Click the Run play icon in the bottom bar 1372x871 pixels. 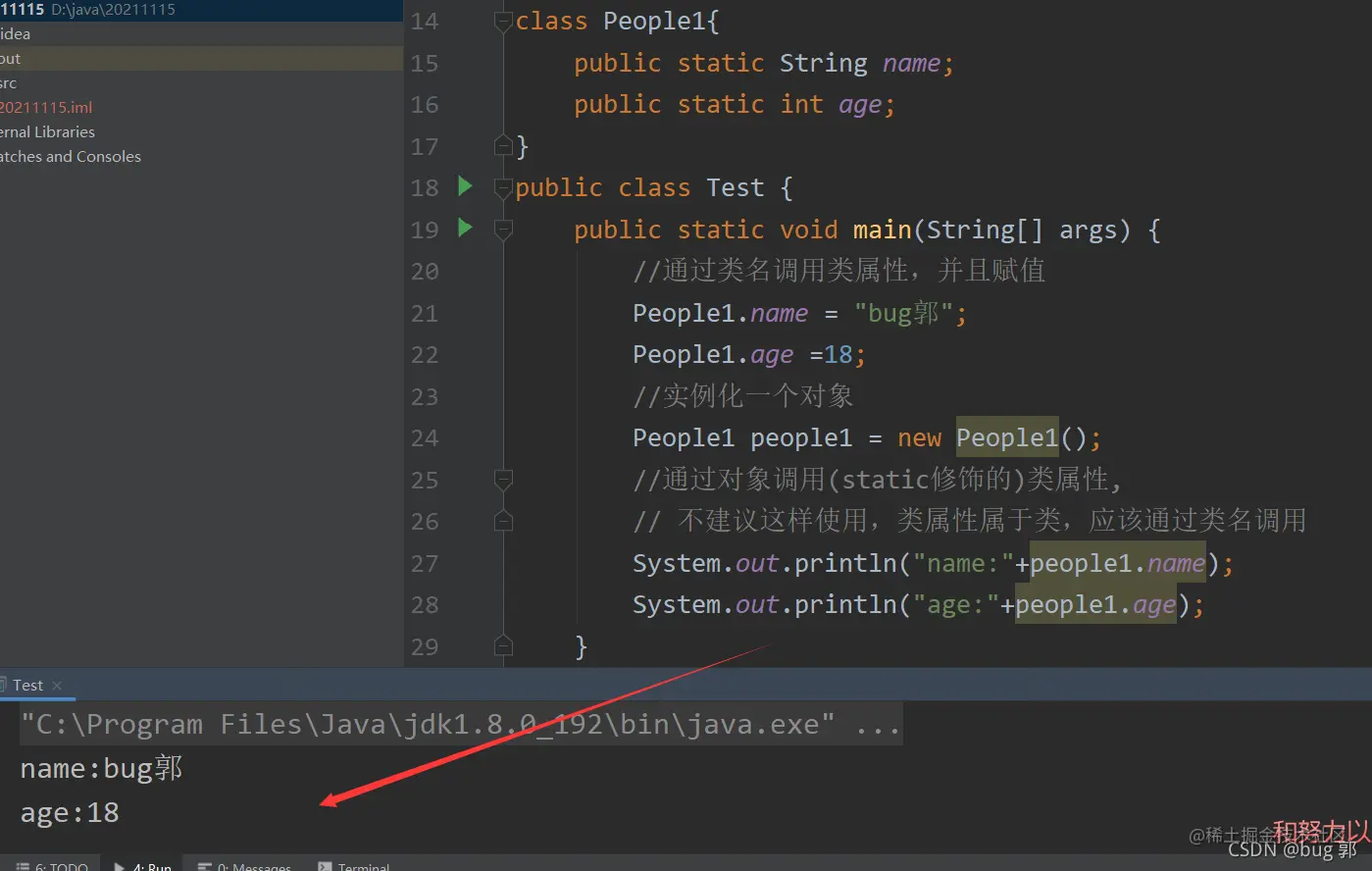tap(120, 867)
